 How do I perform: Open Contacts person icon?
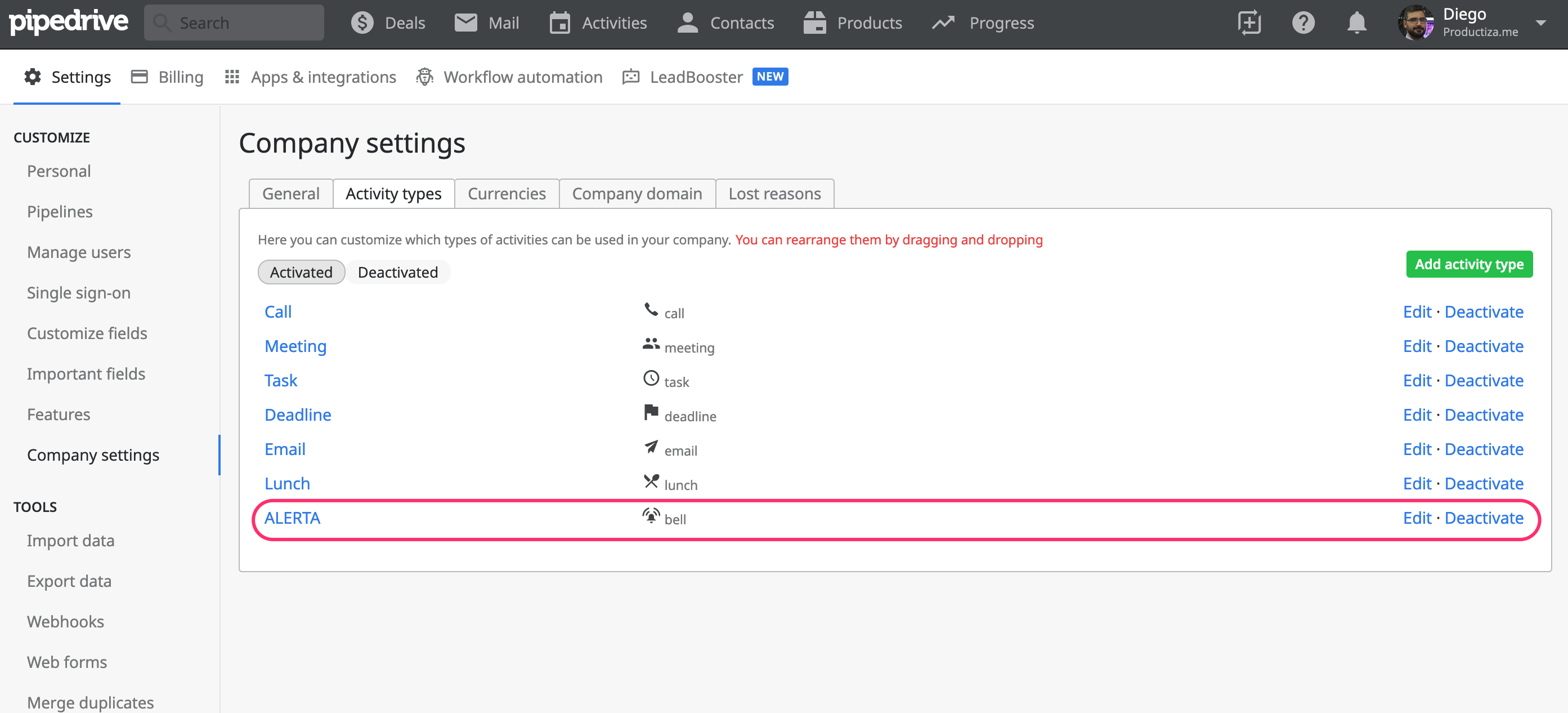pyautogui.click(x=688, y=23)
